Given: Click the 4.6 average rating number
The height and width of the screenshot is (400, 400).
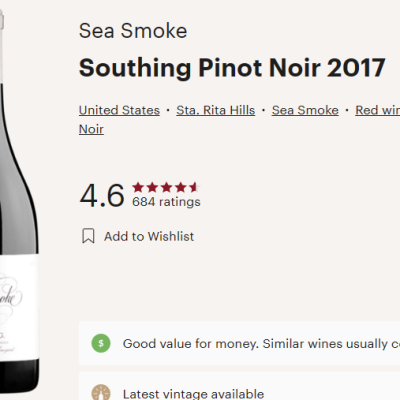Looking at the screenshot, I should click(x=102, y=196).
